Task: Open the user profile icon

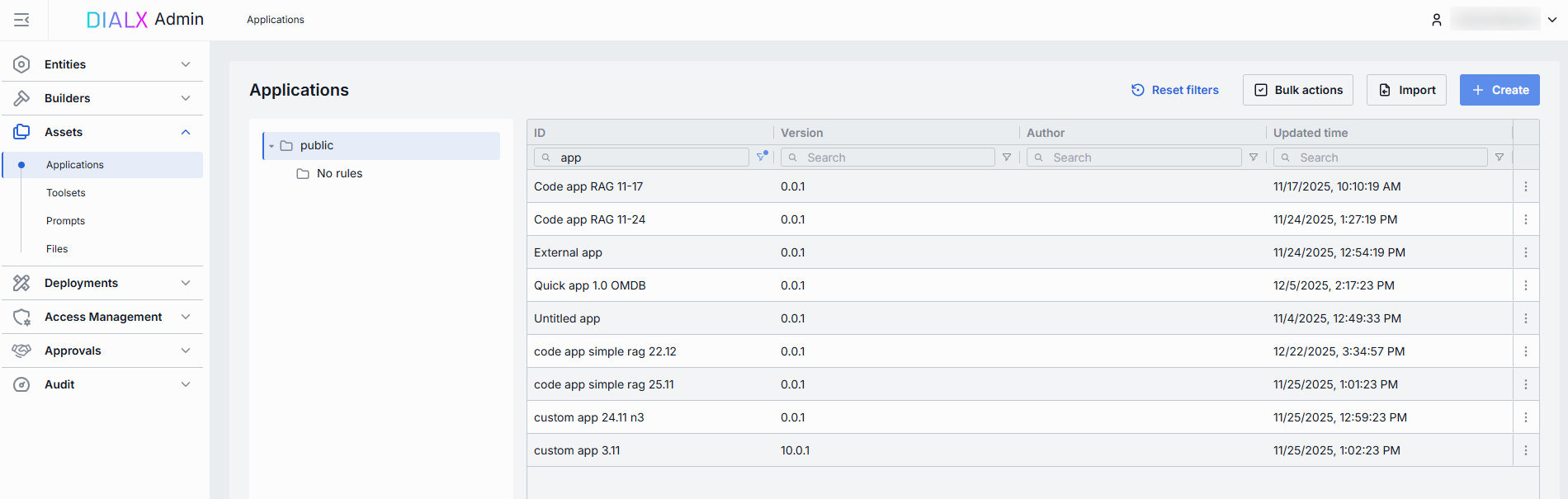Action: (1436, 20)
